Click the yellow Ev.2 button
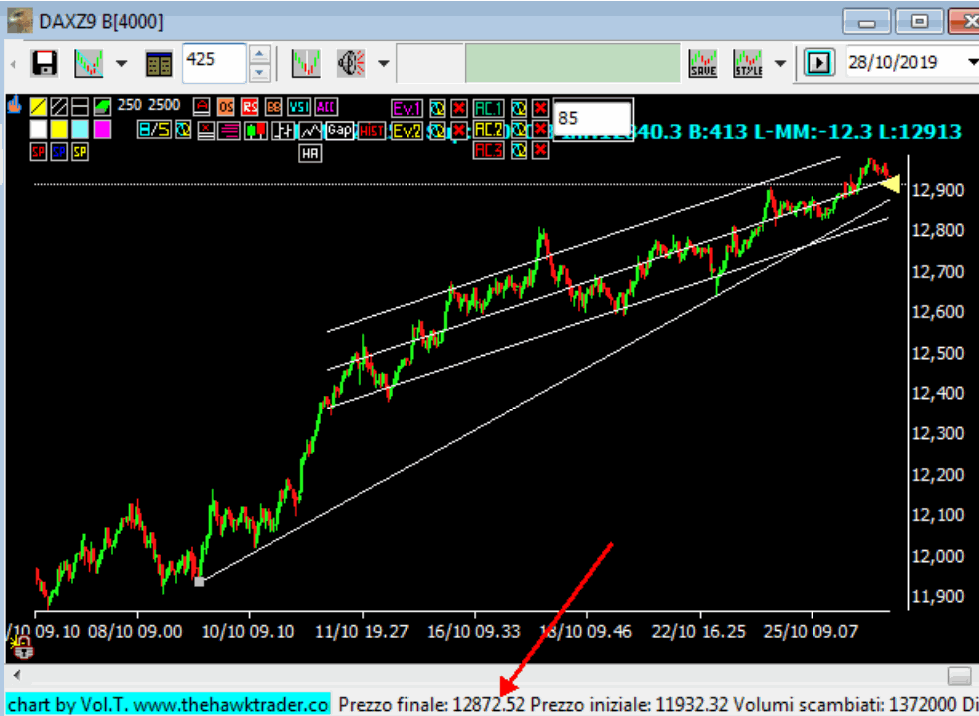The image size is (979, 716). 407,130
